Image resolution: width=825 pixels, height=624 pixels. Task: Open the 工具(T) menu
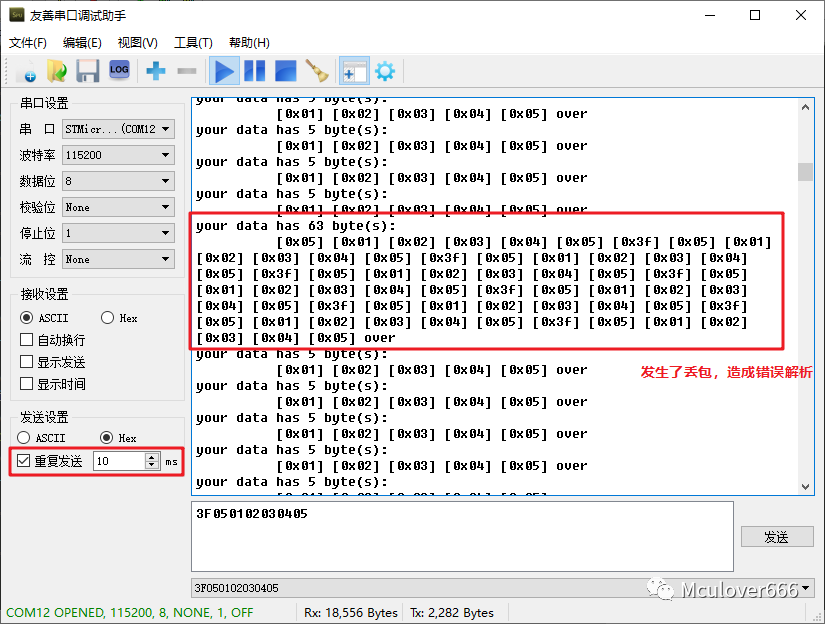[x=193, y=43]
